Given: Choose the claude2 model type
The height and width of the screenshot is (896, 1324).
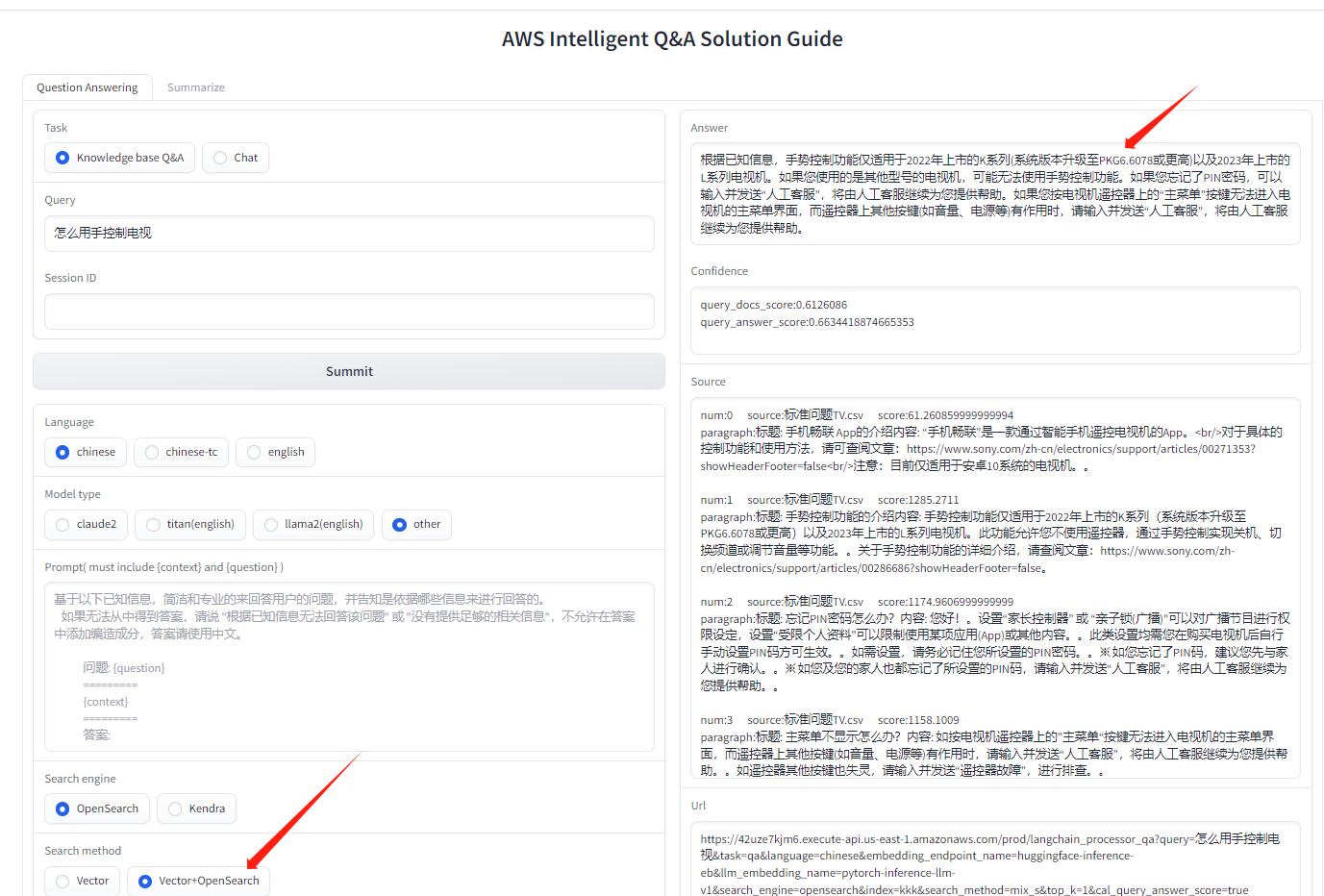Looking at the screenshot, I should pyautogui.click(x=86, y=524).
